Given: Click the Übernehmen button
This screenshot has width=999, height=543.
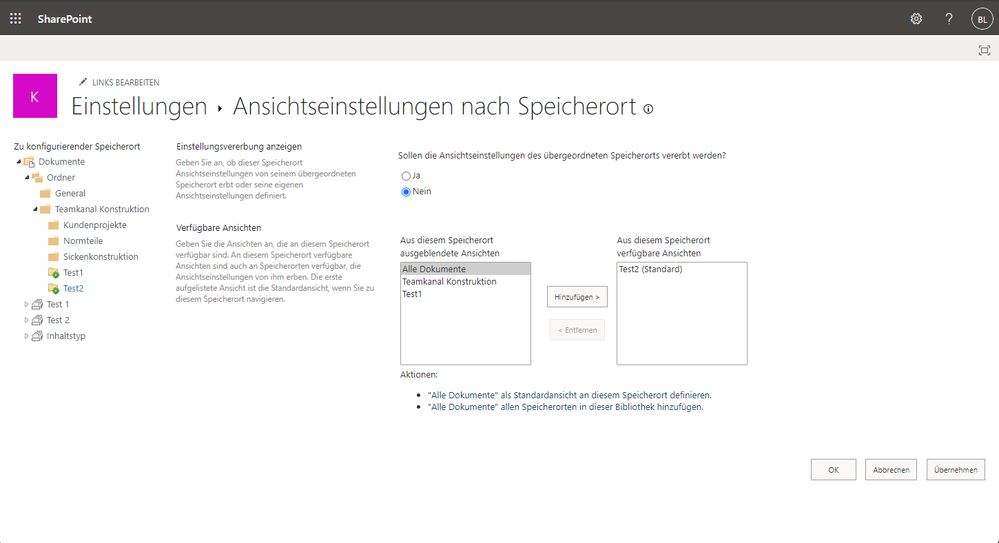Looking at the screenshot, I should point(956,470).
